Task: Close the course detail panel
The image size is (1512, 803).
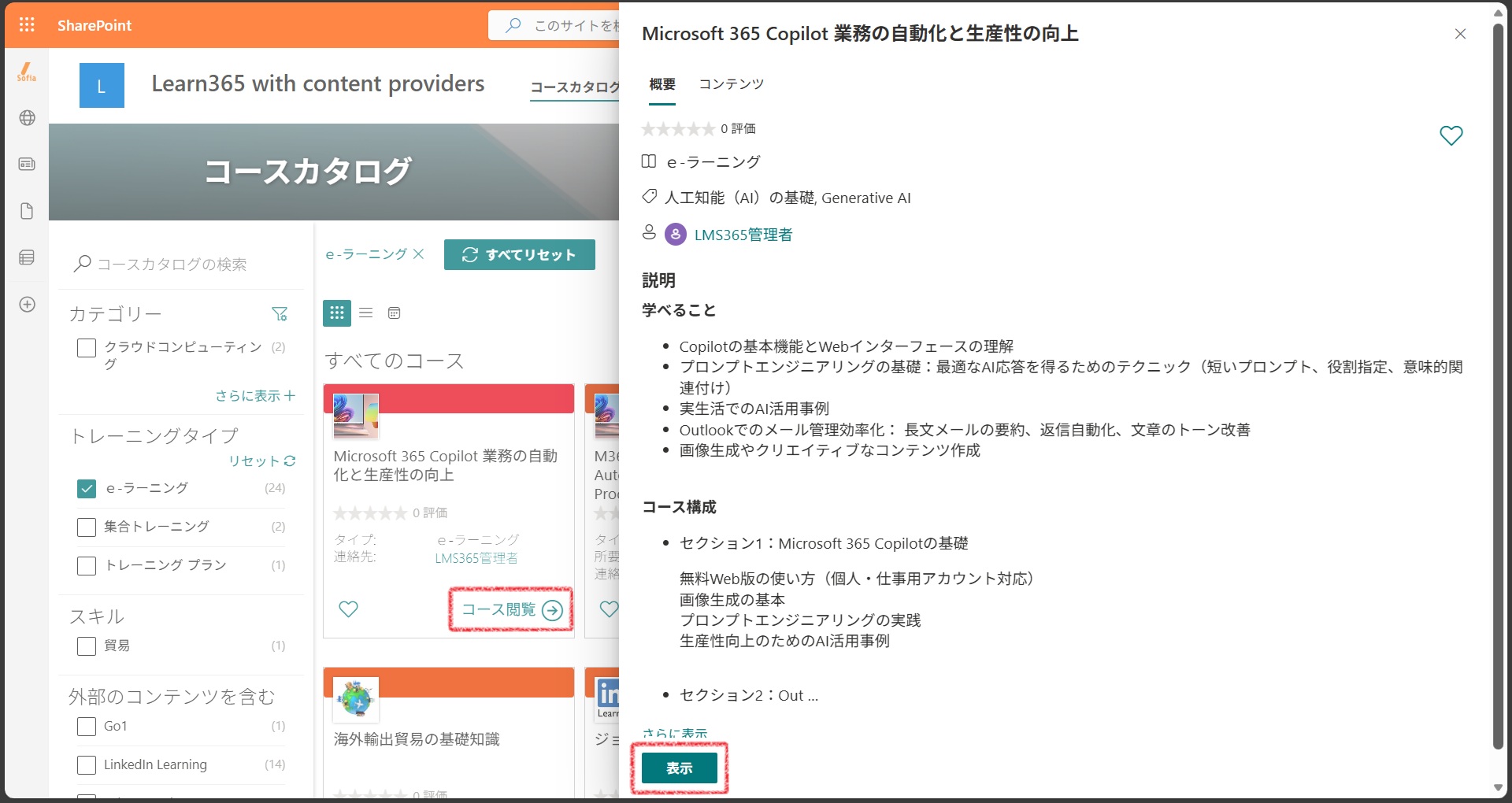Action: click(x=1460, y=34)
